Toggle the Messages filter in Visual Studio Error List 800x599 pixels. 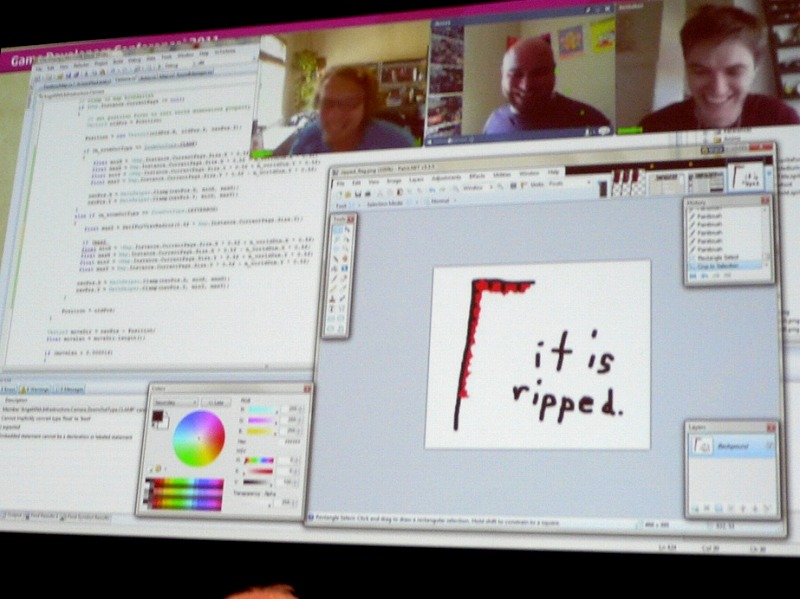(70, 390)
